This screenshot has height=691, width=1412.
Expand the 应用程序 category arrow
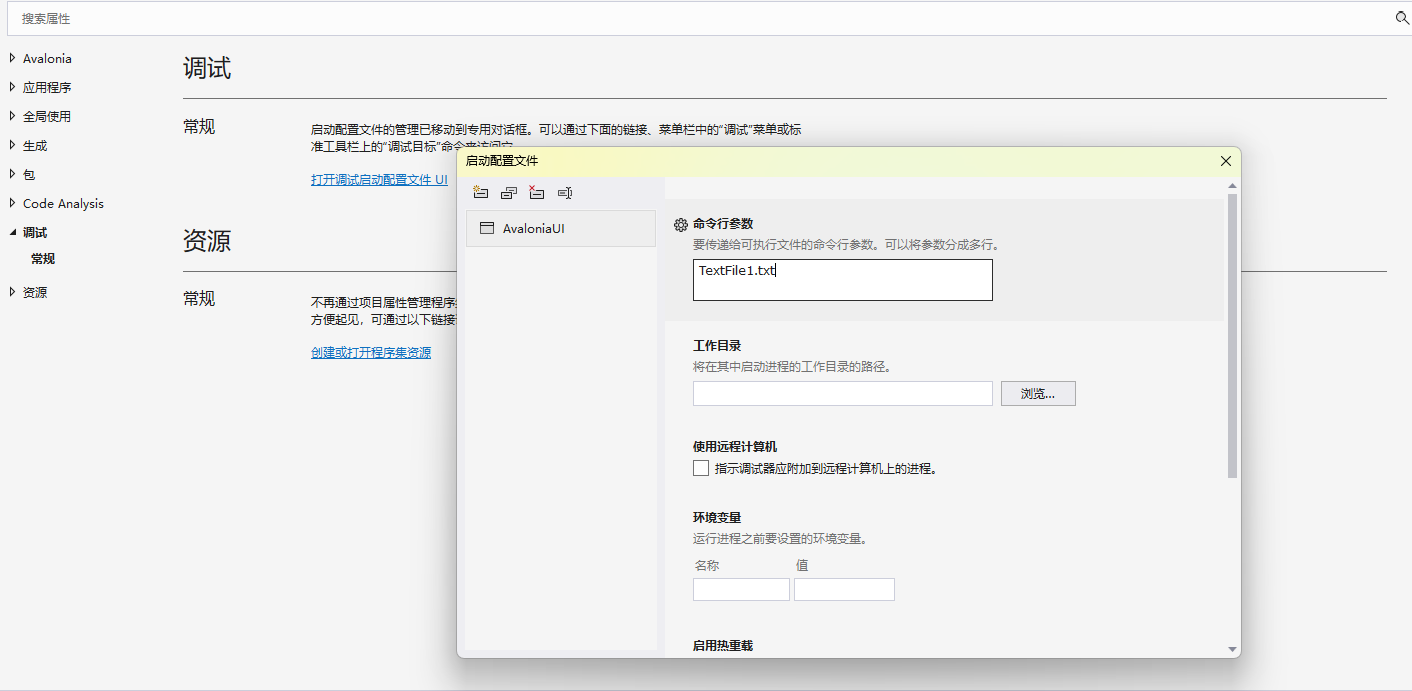click(x=12, y=87)
